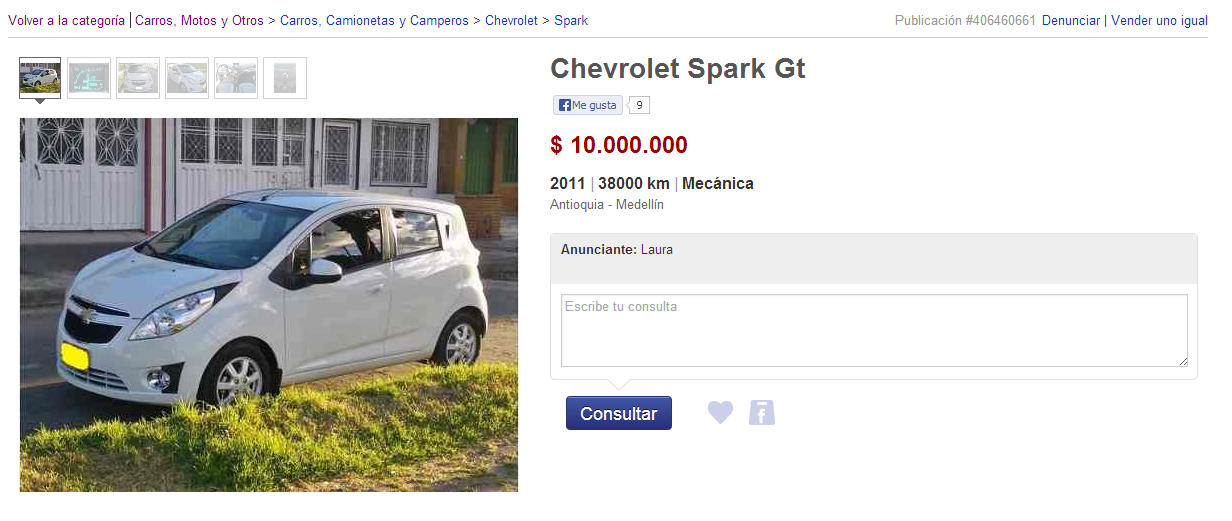1232x521 pixels.
Task: Click the Facebook like count bubble
Action: (x=639, y=105)
